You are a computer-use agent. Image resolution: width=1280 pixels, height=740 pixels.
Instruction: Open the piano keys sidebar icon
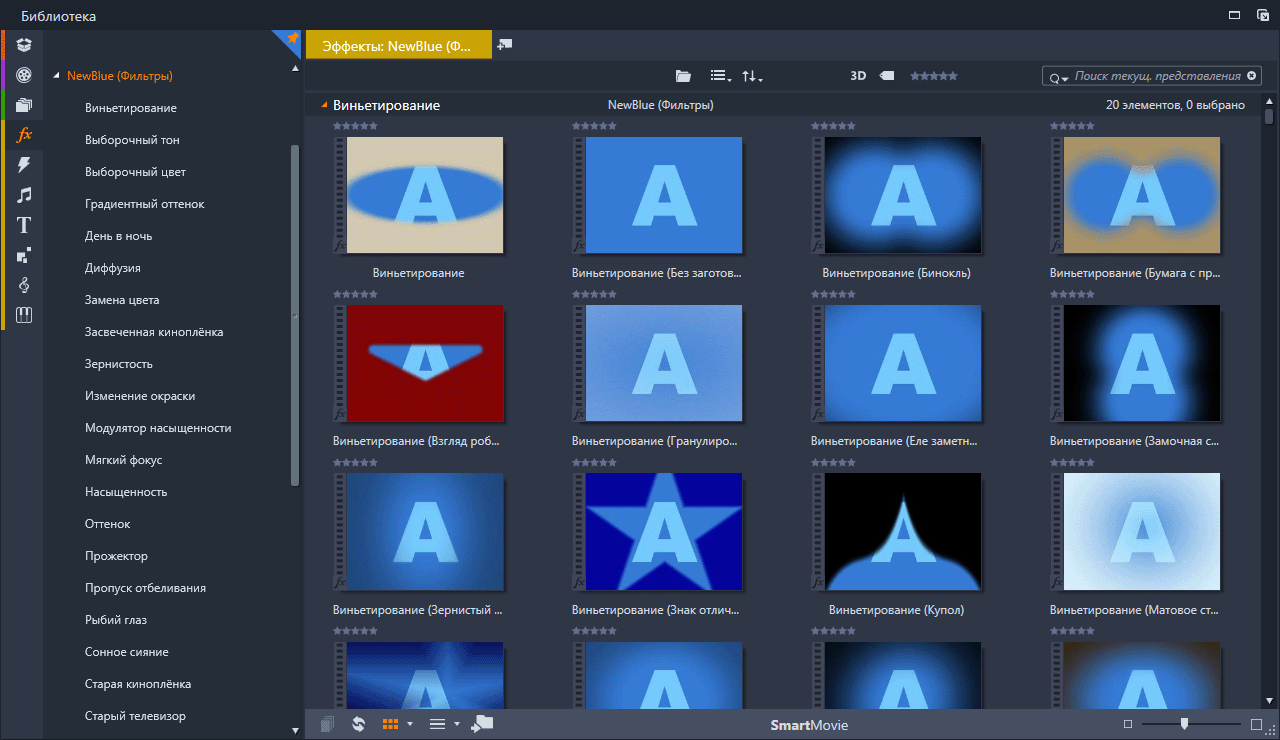coord(24,315)
